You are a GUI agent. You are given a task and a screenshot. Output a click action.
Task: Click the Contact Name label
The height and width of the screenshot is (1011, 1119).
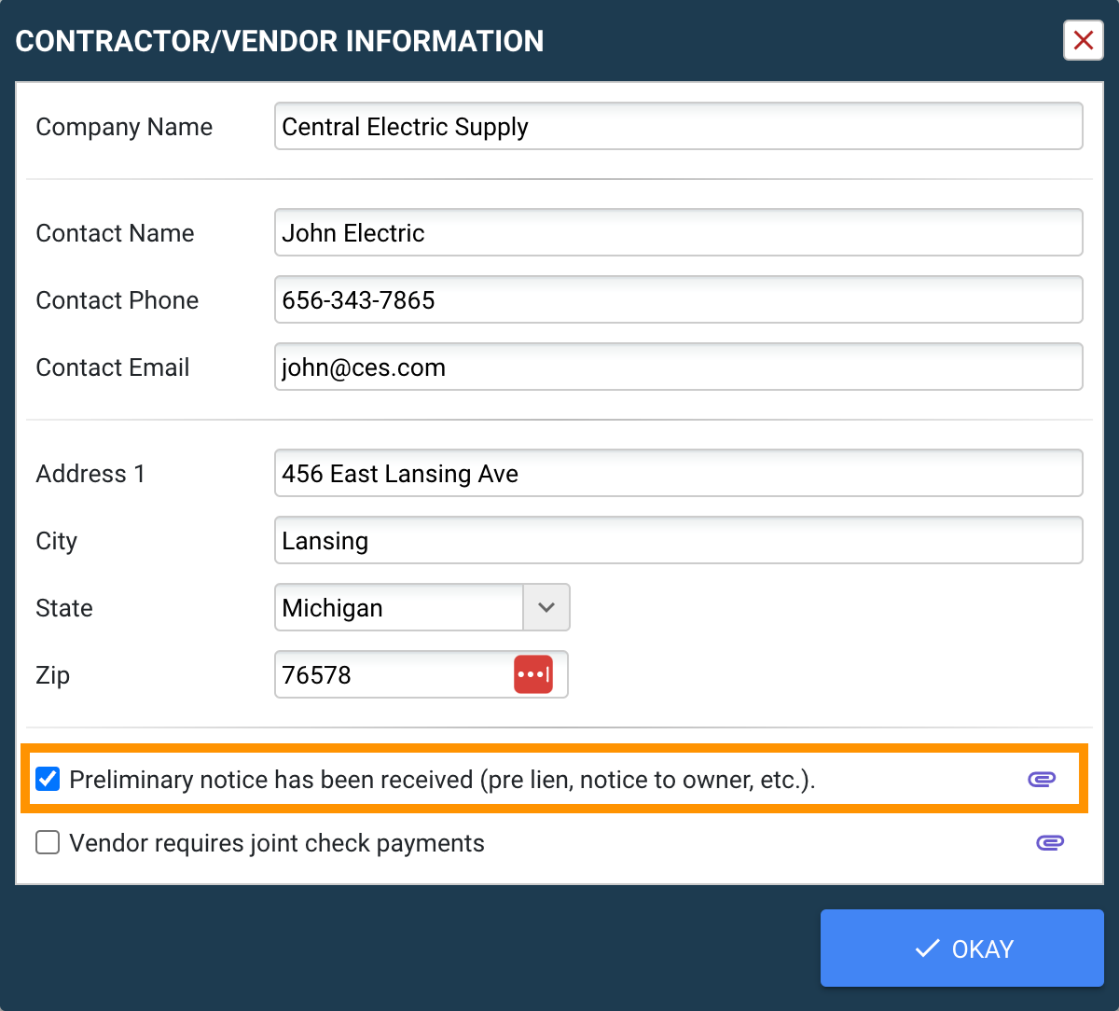(115, 233)
